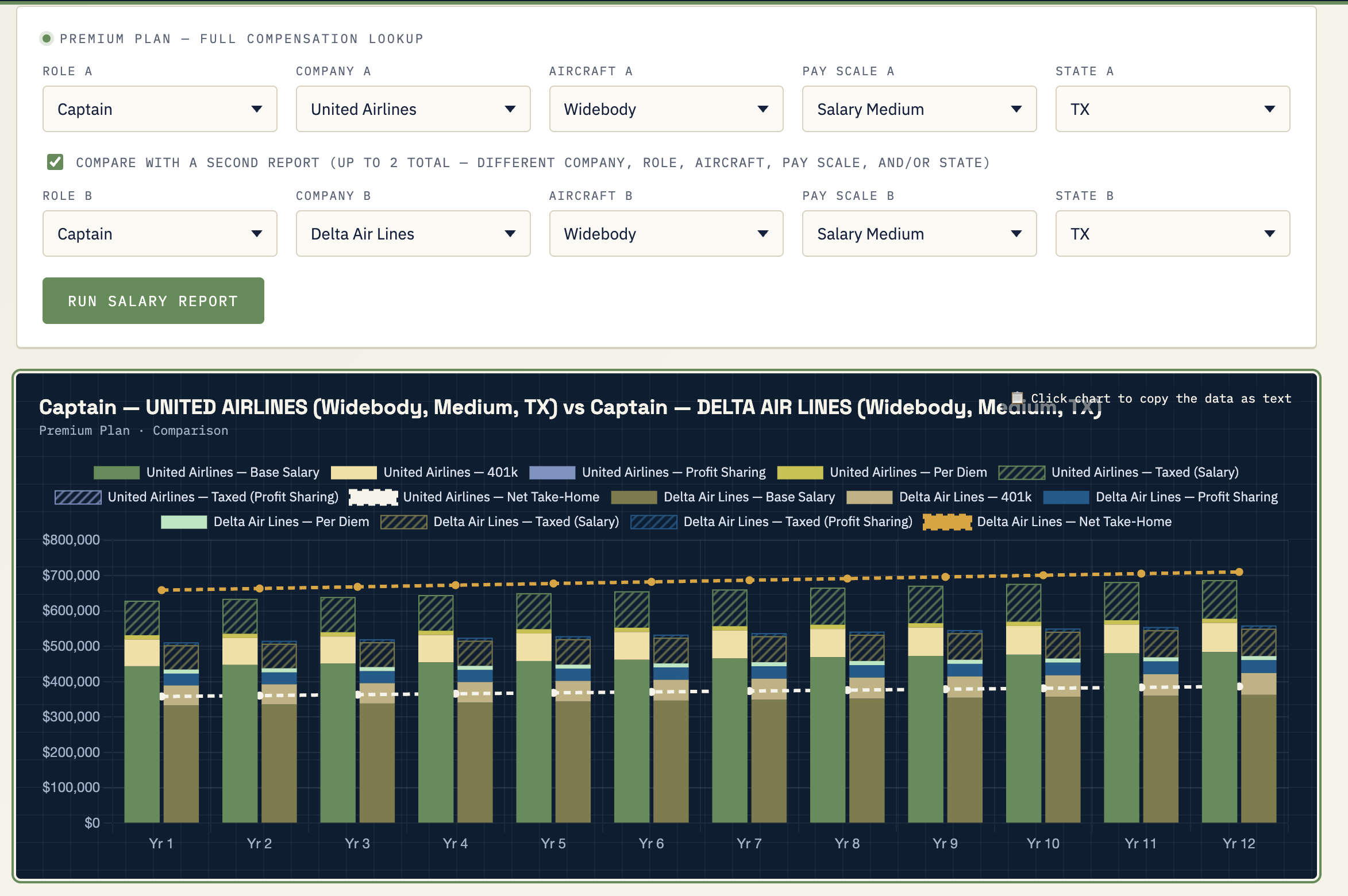Click the Yr 7 axis label
The width and height of the screenshot is (1348, 896).
click(x=749, y=843)
